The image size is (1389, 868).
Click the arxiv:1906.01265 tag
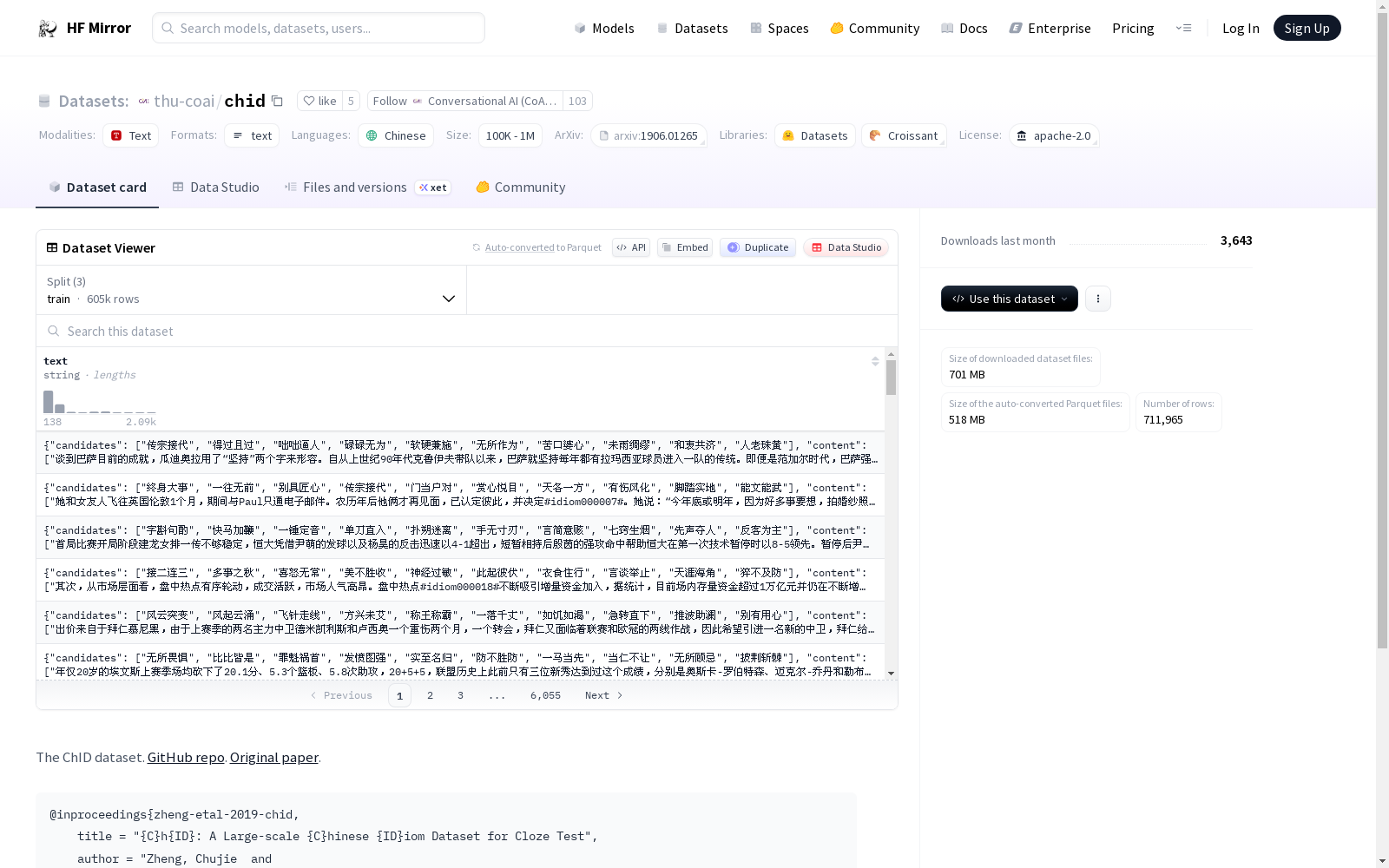pyautogui.click(x=648, y=135)
